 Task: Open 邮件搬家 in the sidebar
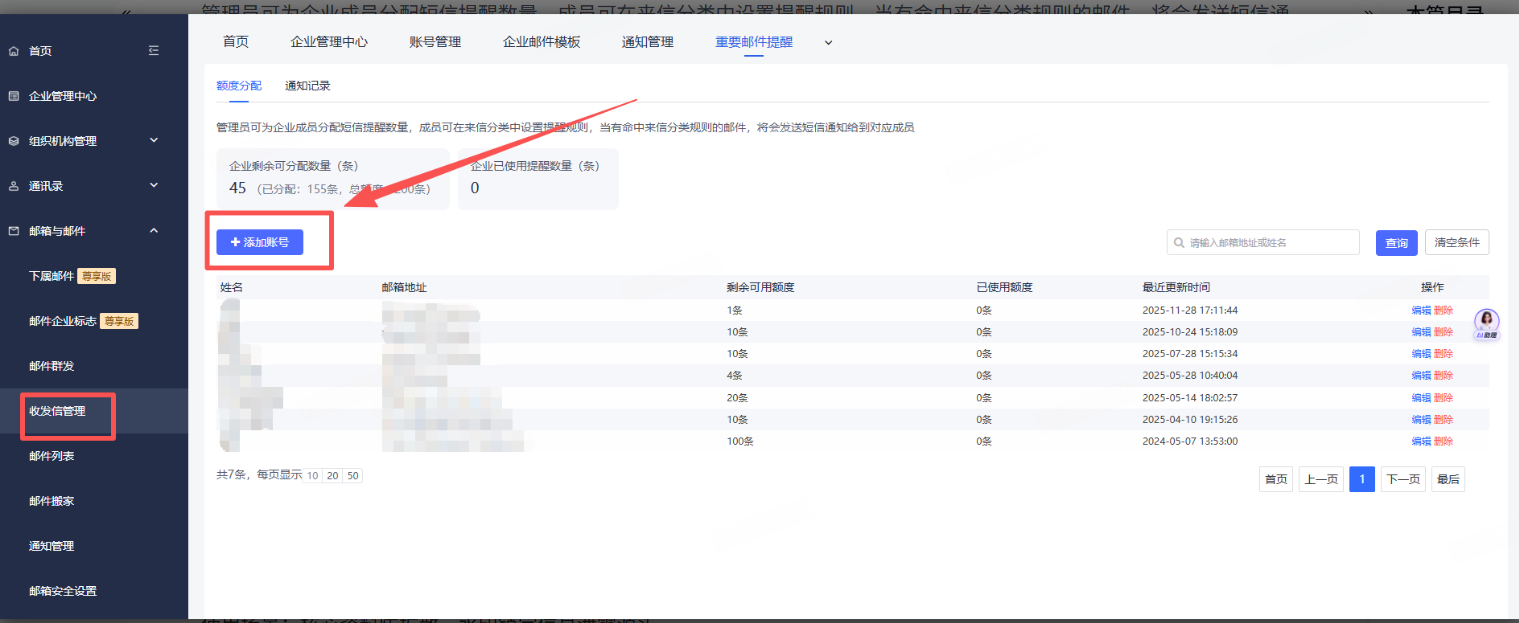pos(52,501)
